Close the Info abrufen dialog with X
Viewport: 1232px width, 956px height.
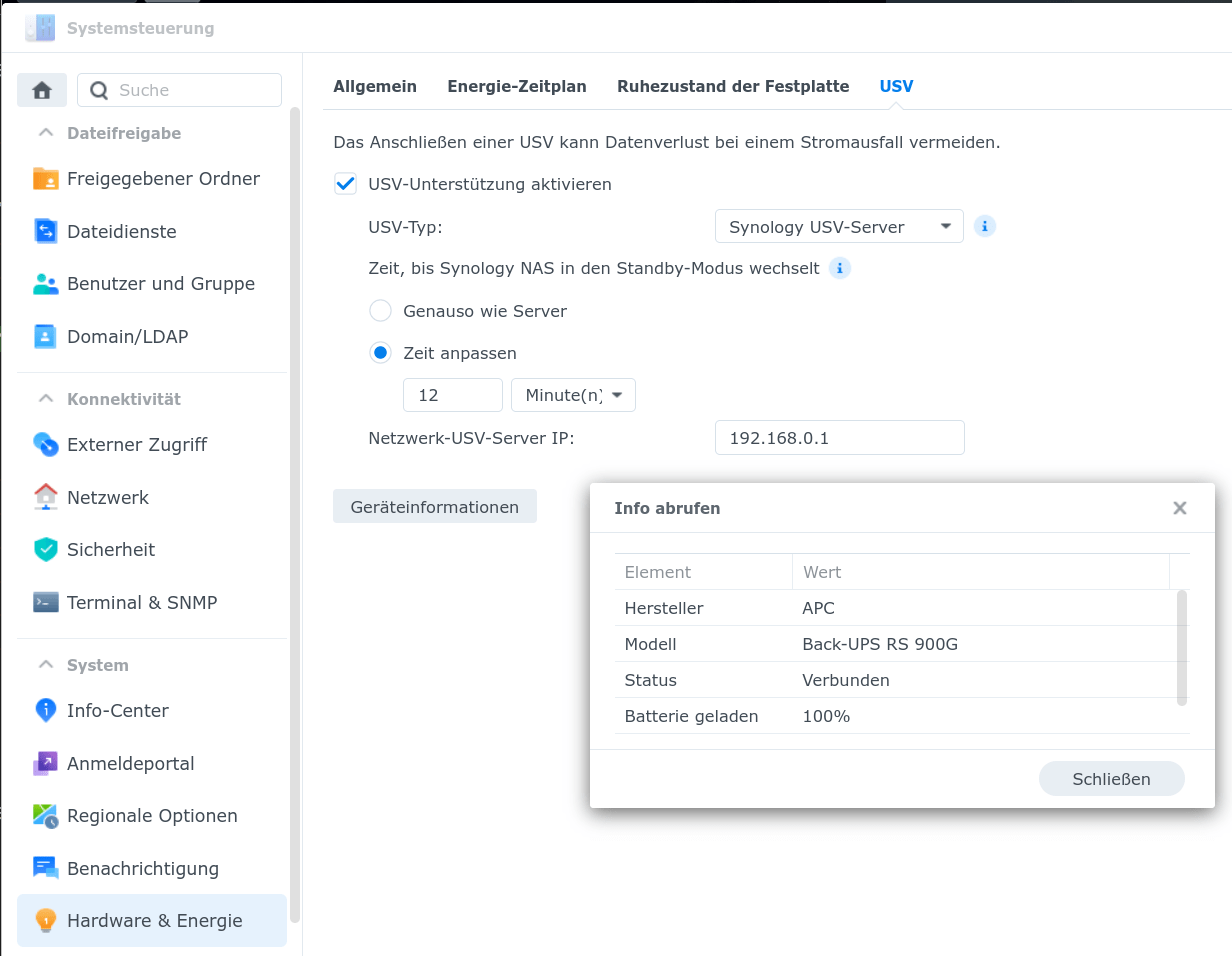click(1180, 508)
